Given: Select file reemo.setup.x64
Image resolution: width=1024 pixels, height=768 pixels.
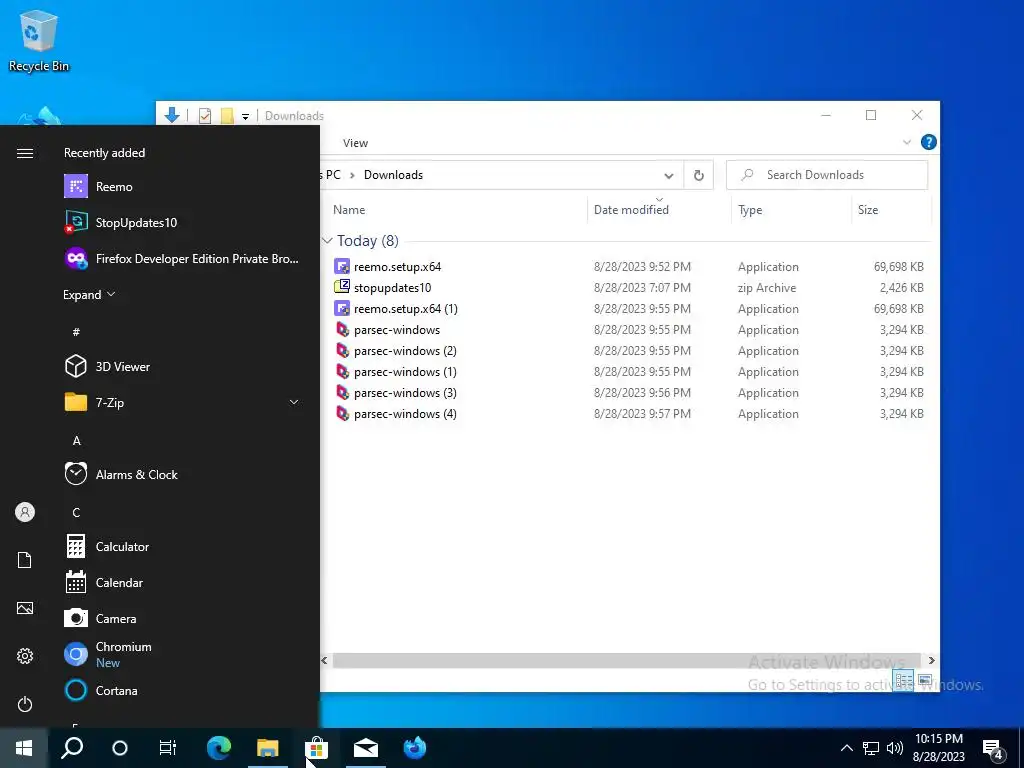Looking at the screenshot, I should point(397,266).
